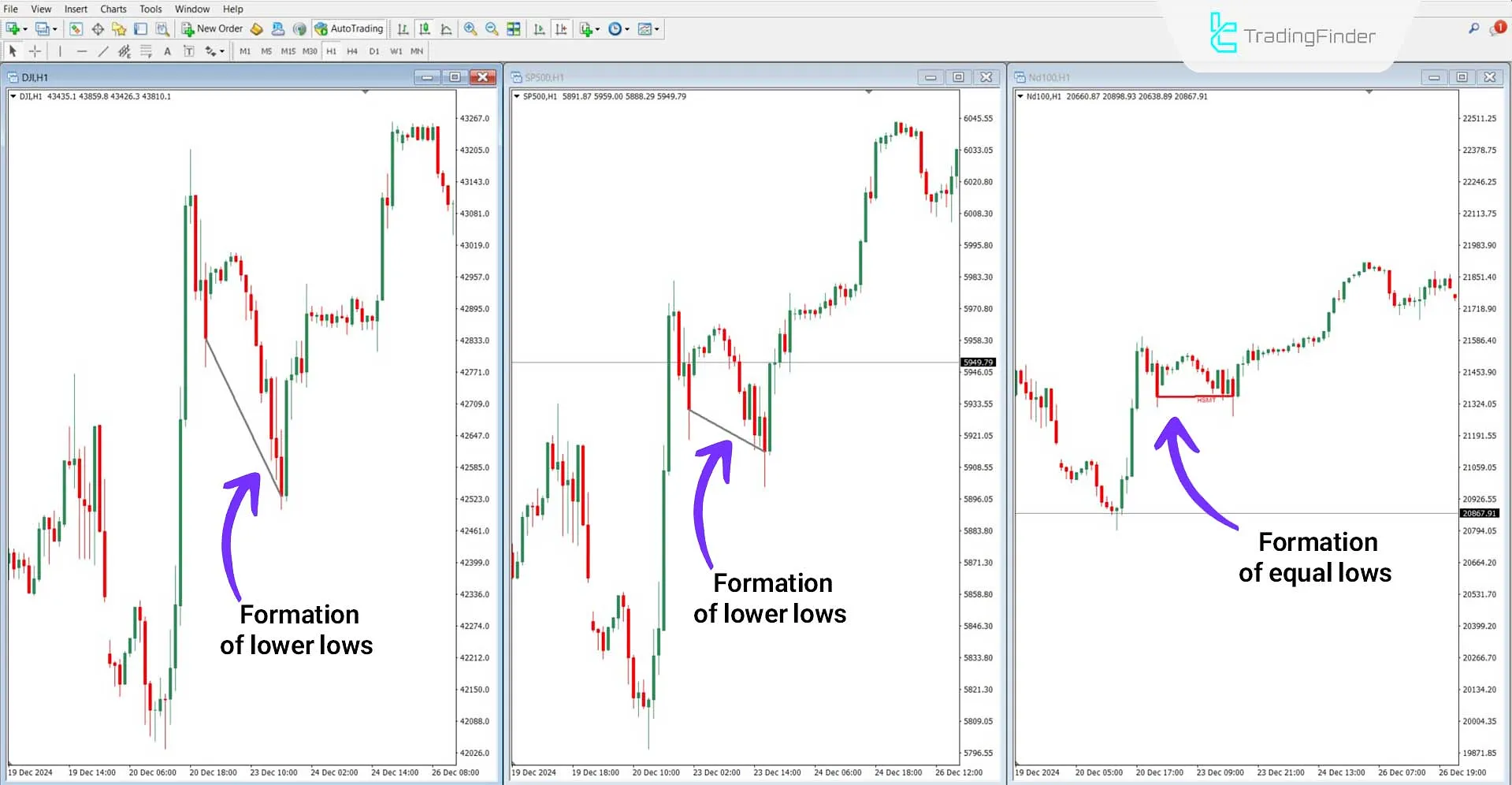Open the Tools menu
The height and width of the screenshot is (785, 1512).
(x=150, y=9)
